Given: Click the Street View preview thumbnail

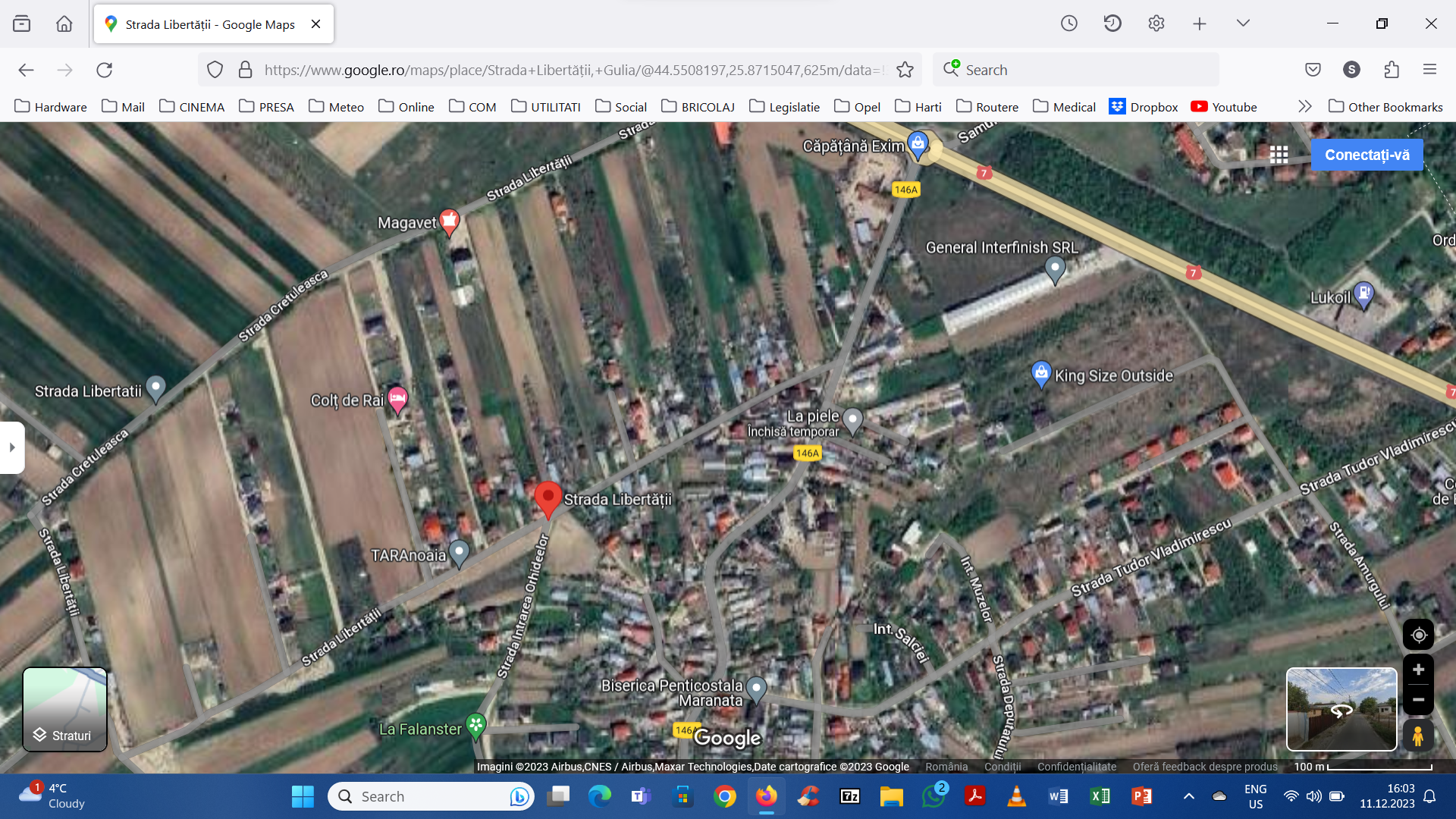Looking at the screenshot, I should 1341,709.
